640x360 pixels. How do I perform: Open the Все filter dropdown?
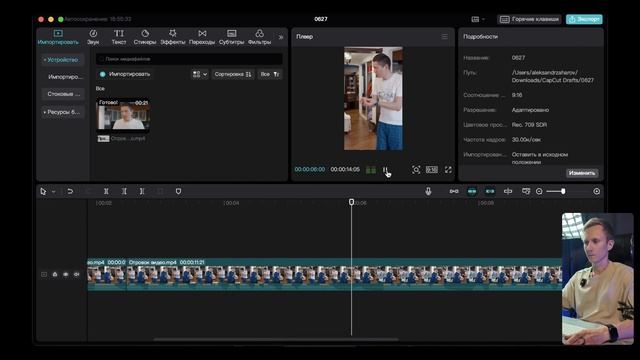[270, 74]
